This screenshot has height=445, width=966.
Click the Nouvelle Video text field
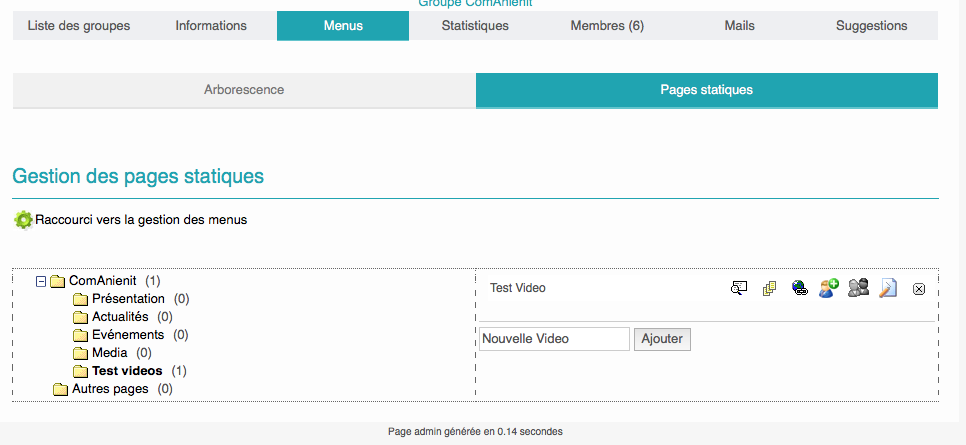[x=554, y=339]
